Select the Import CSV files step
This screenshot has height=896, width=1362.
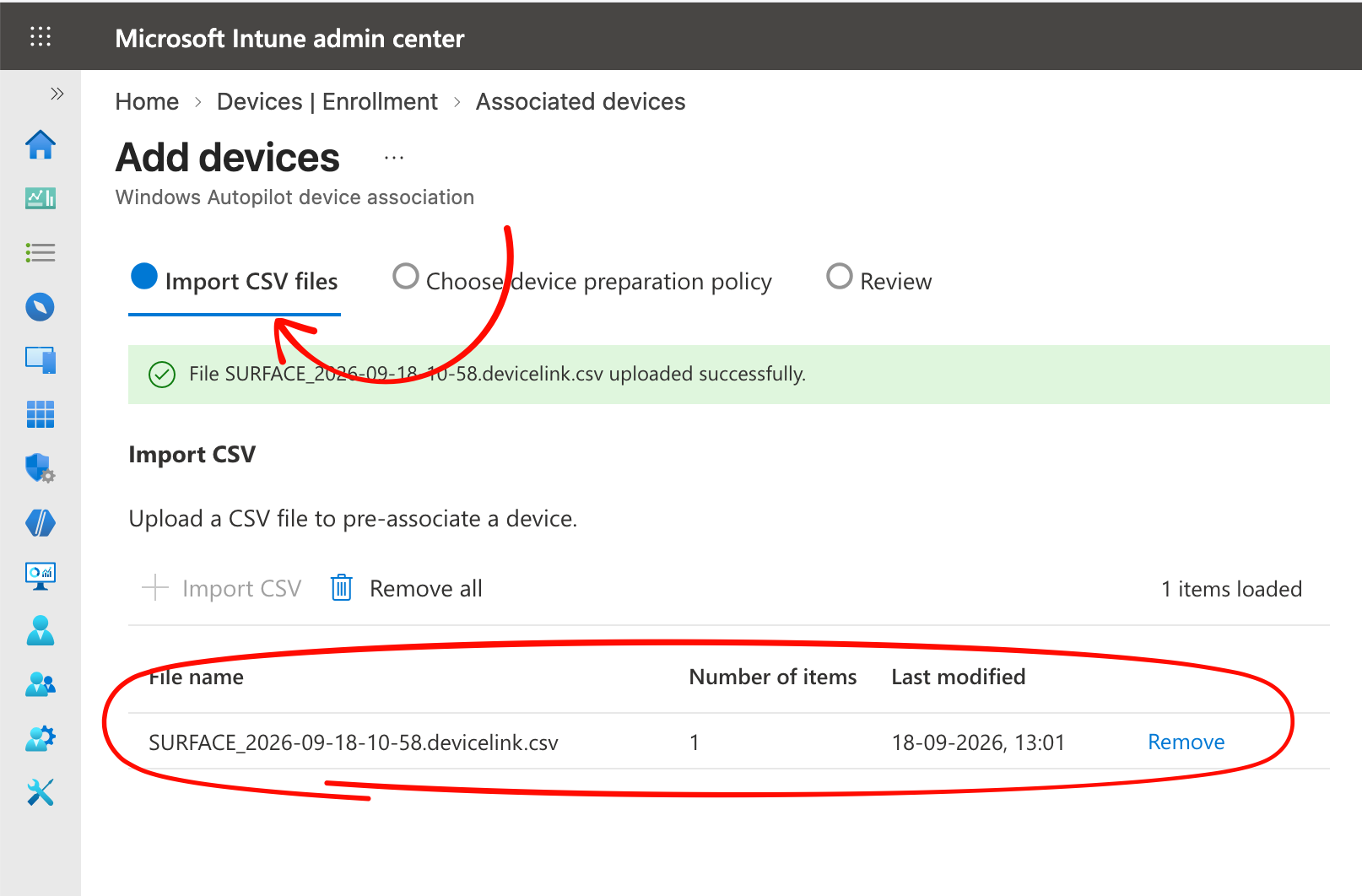(235, 281)
